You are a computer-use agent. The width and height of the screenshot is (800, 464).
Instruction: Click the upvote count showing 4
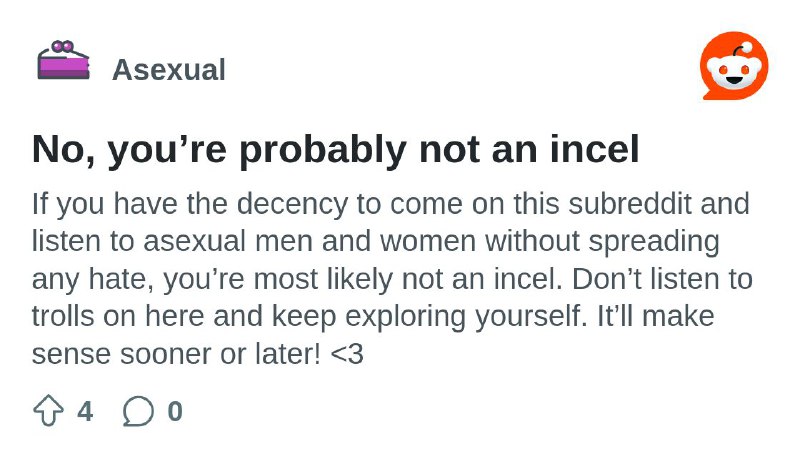[x=85, y=411]
